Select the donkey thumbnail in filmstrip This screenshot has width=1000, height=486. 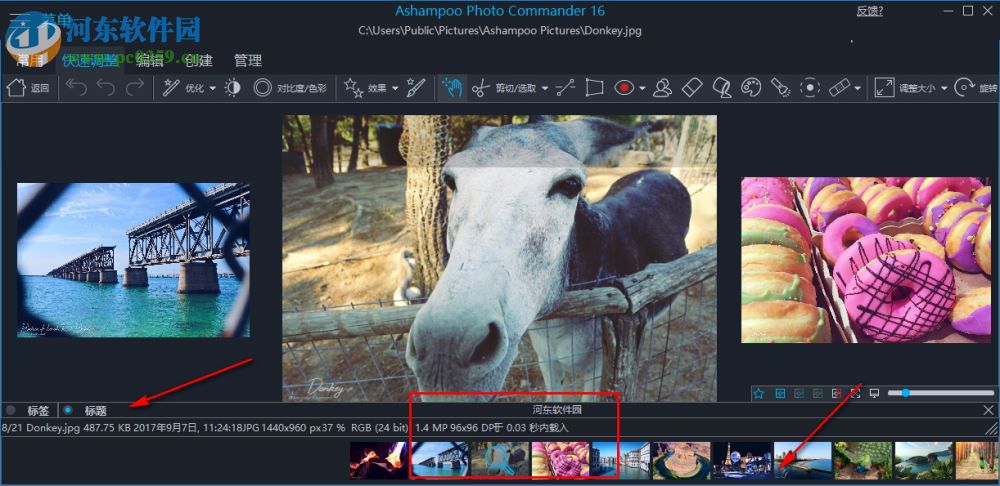coord(500,460)
